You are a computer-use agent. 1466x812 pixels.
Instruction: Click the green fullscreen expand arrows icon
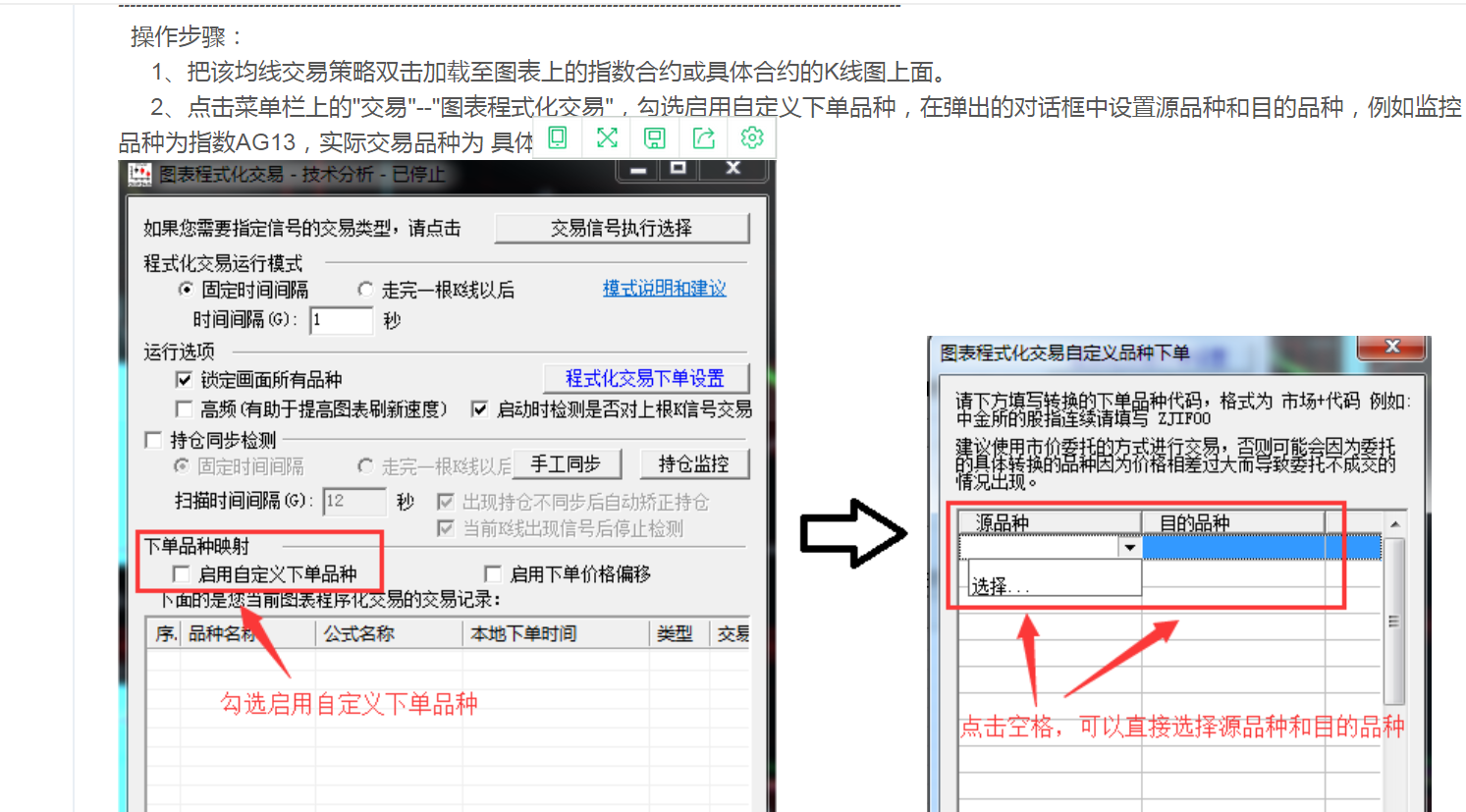click(x=607, y=137)
